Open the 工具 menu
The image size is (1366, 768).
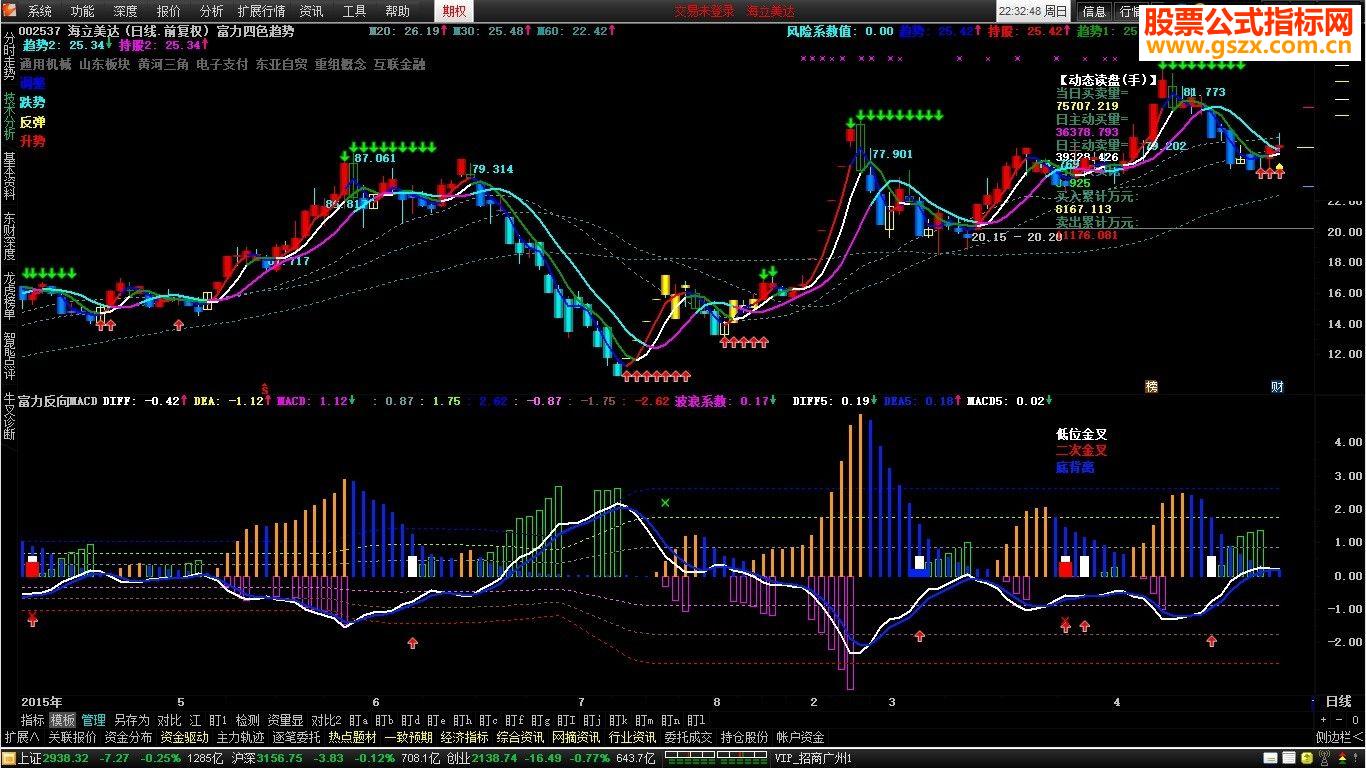354,11
